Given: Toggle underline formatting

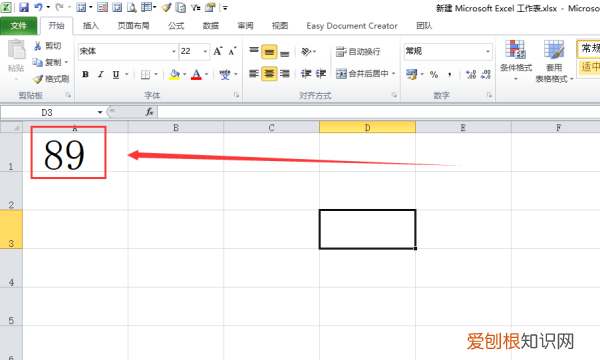Looking at the screenshot, I should coord(116,74).
